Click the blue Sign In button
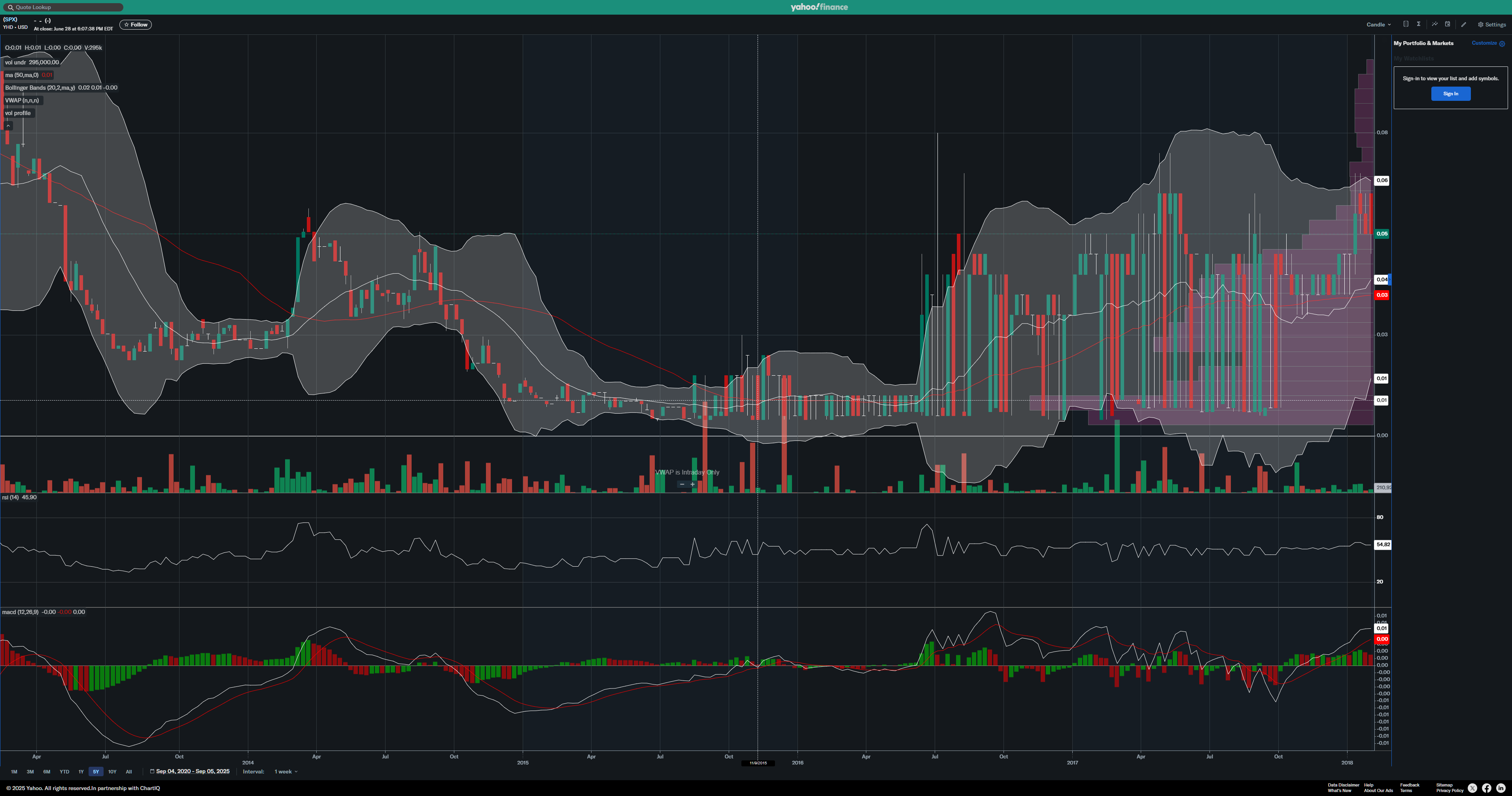Screen dimensions: 1512x796 (1450, 94)
